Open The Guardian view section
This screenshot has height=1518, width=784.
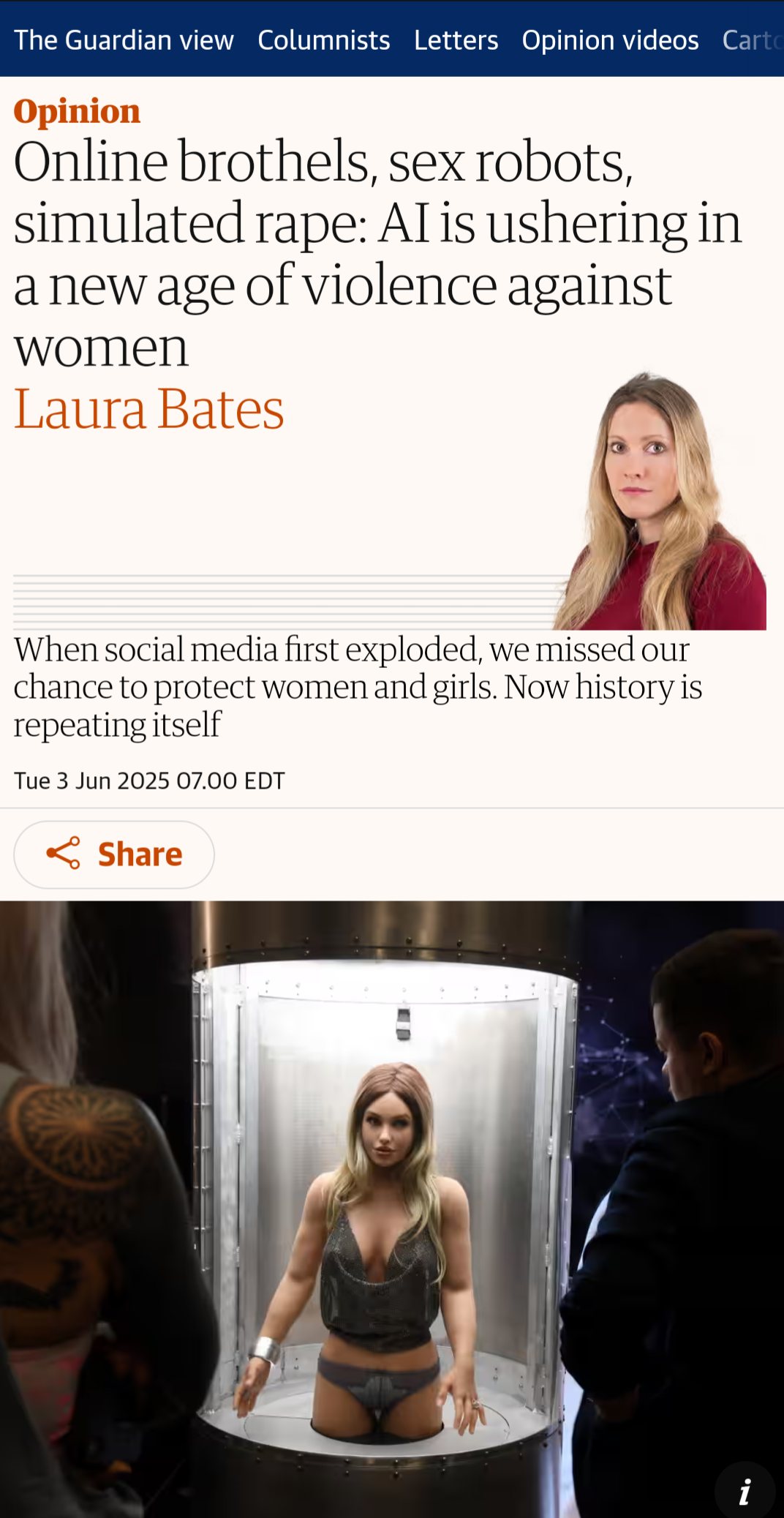point(124,40)
